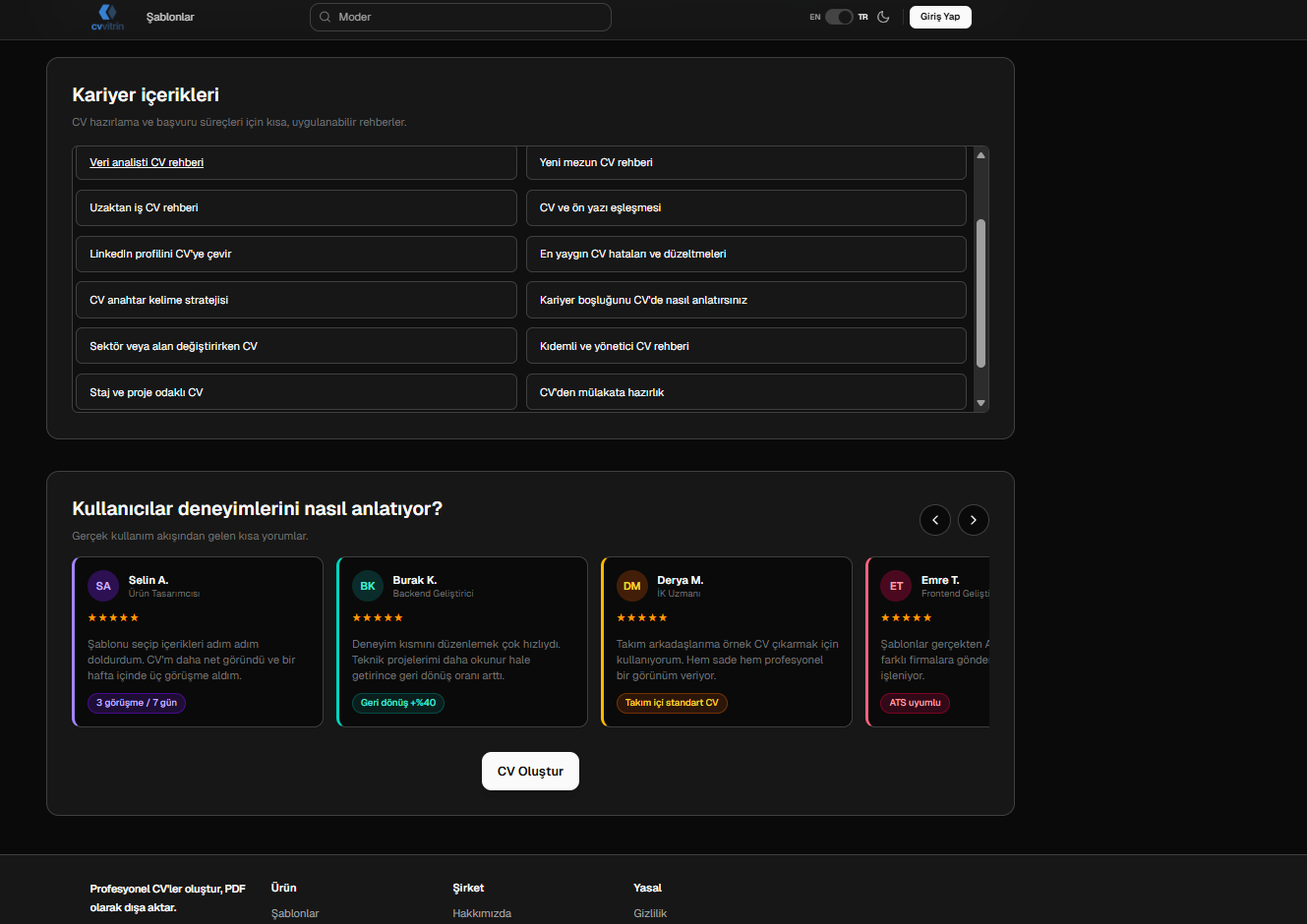Show next testimonials with right chevron
The image size is (1307, 924).
[974, 520]
